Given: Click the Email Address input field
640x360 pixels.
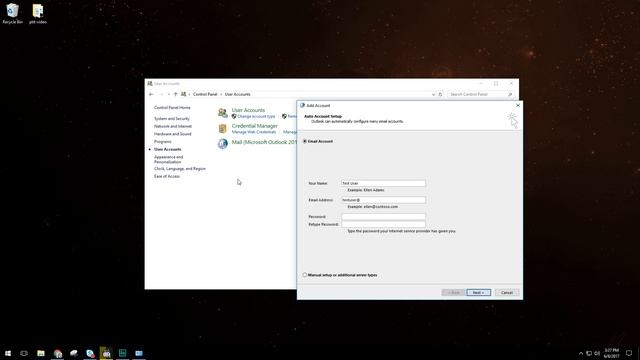Looking at the screenshot, I should (x=383, y=200).
